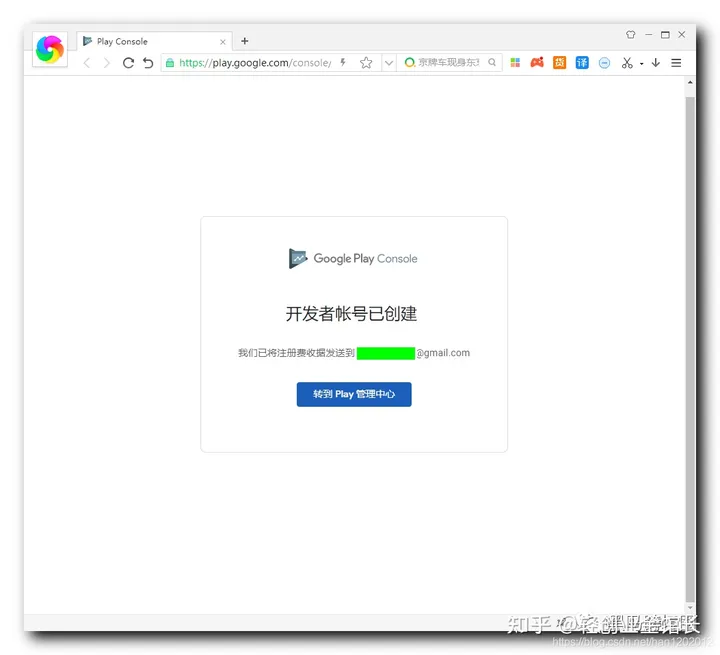The height and width of the screenshot is (655, 720).
Task: Click the search magnifier icon
Action: click(492, 62)
